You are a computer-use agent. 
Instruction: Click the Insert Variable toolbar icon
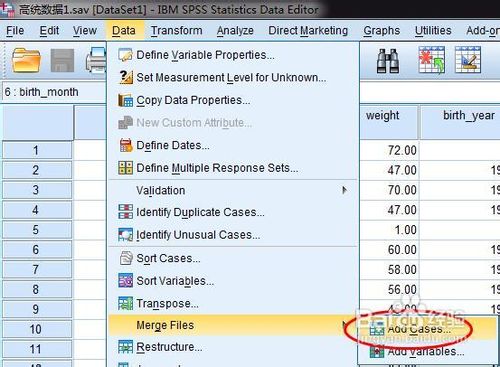[x=468, y=60]
